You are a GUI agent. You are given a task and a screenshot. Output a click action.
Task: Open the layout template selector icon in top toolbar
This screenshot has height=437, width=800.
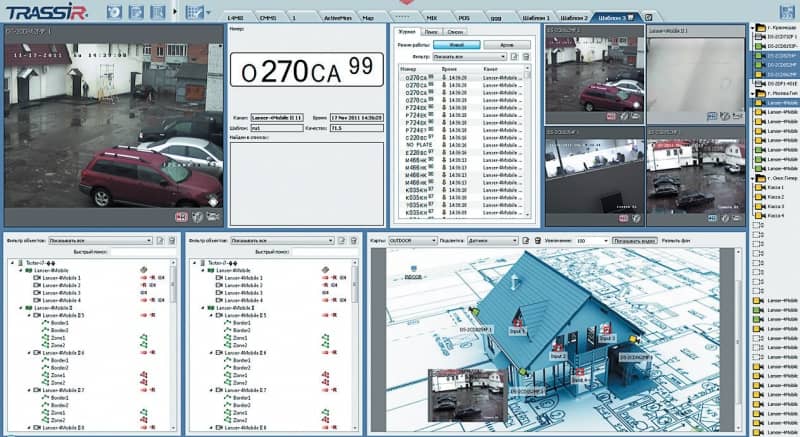pyautogui.click(x=194, y=12)
